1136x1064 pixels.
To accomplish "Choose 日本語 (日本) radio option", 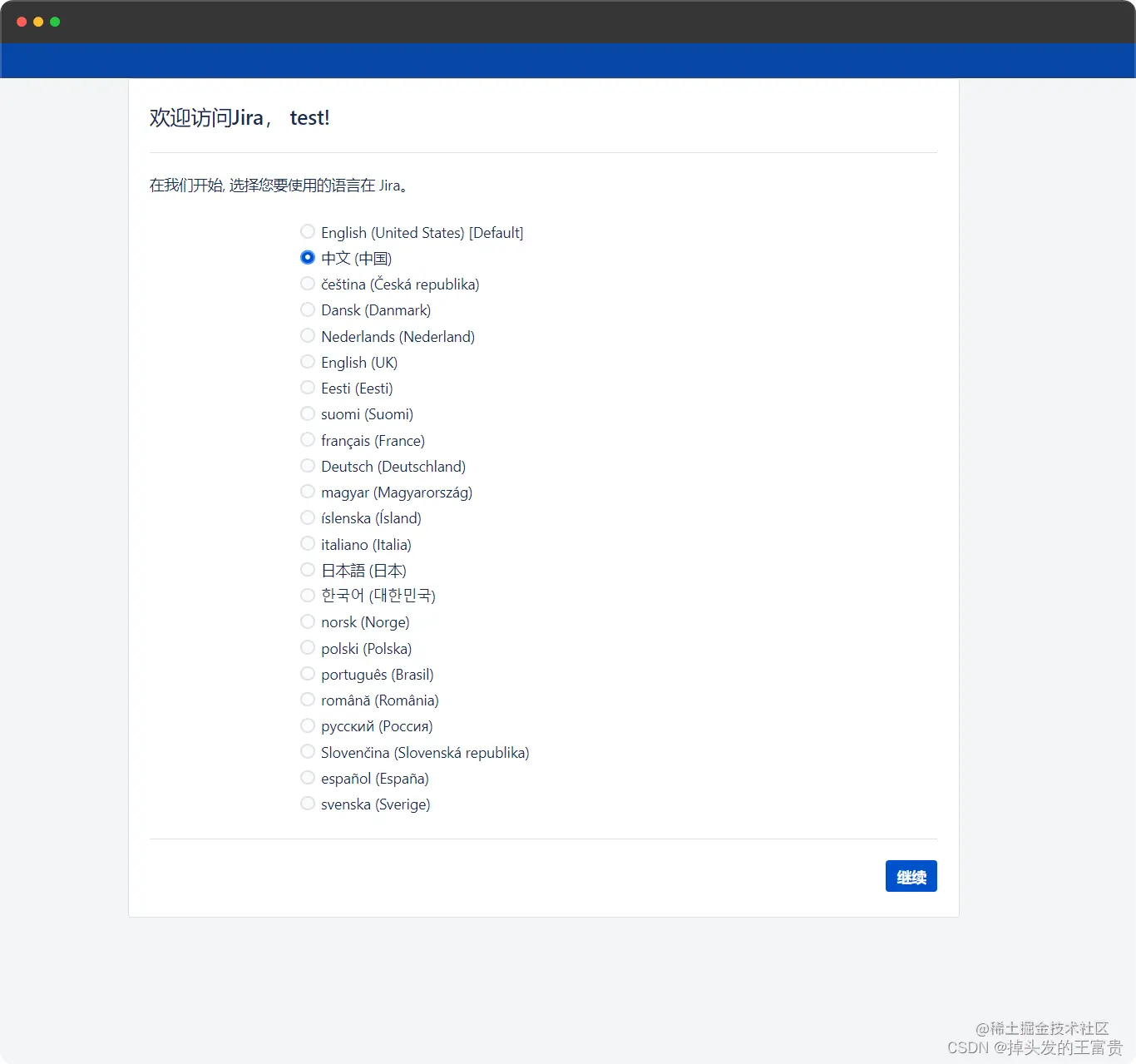I will (308, 570).
